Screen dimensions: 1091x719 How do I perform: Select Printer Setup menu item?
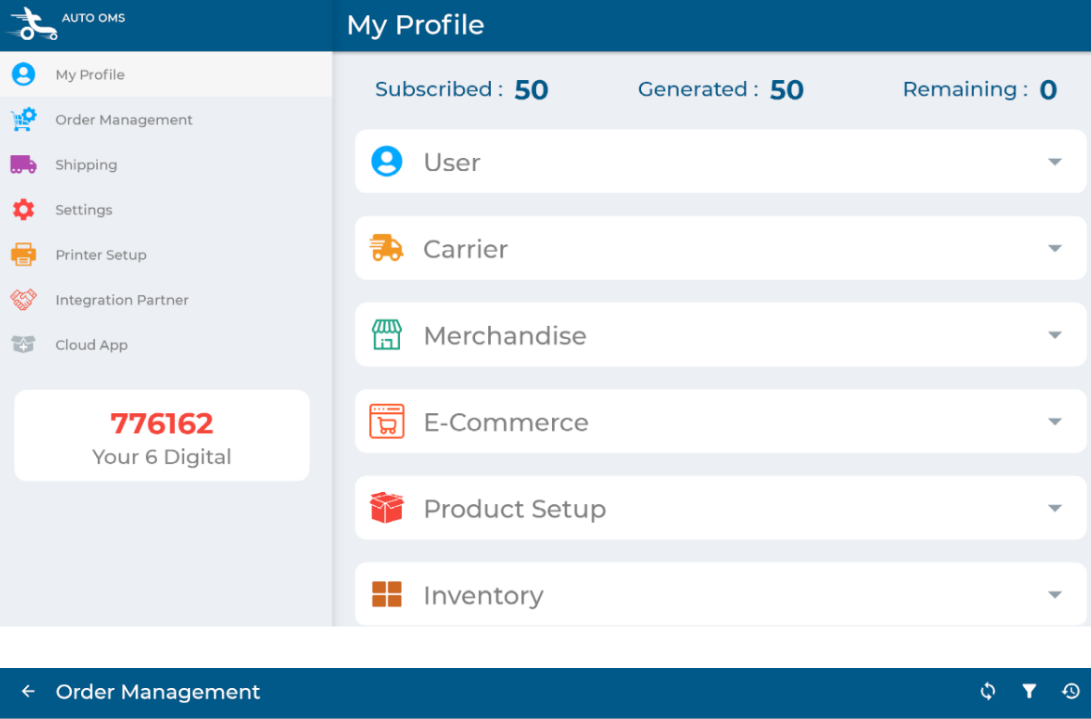point(166,255)
